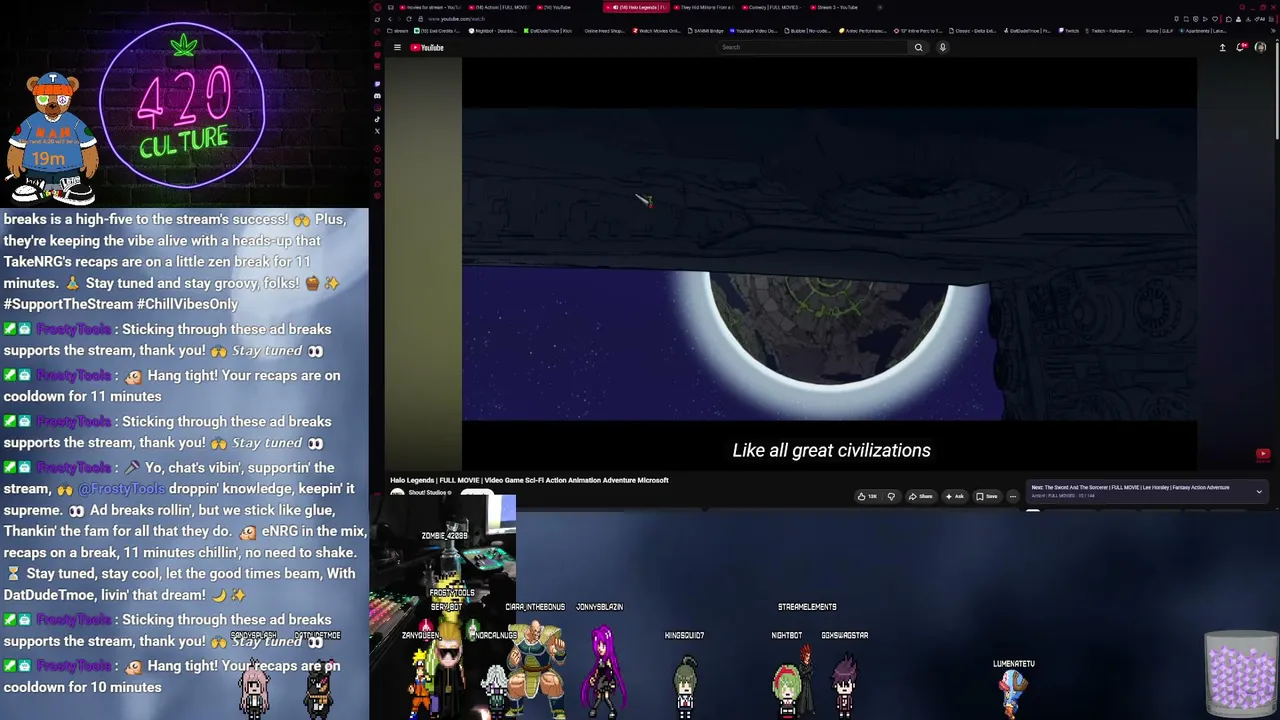
Task: Go to the YouTube home logo
Action: tap(427, 47)
